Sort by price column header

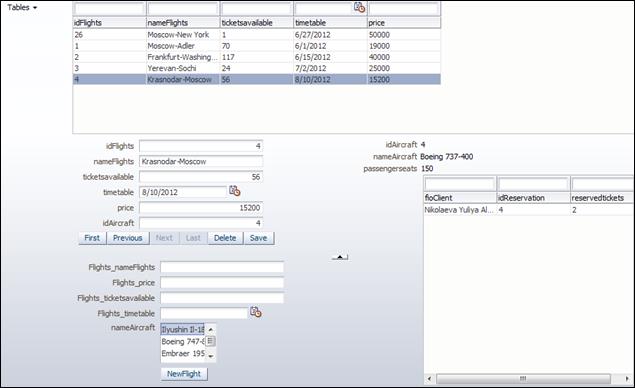[x=404, y=23]
